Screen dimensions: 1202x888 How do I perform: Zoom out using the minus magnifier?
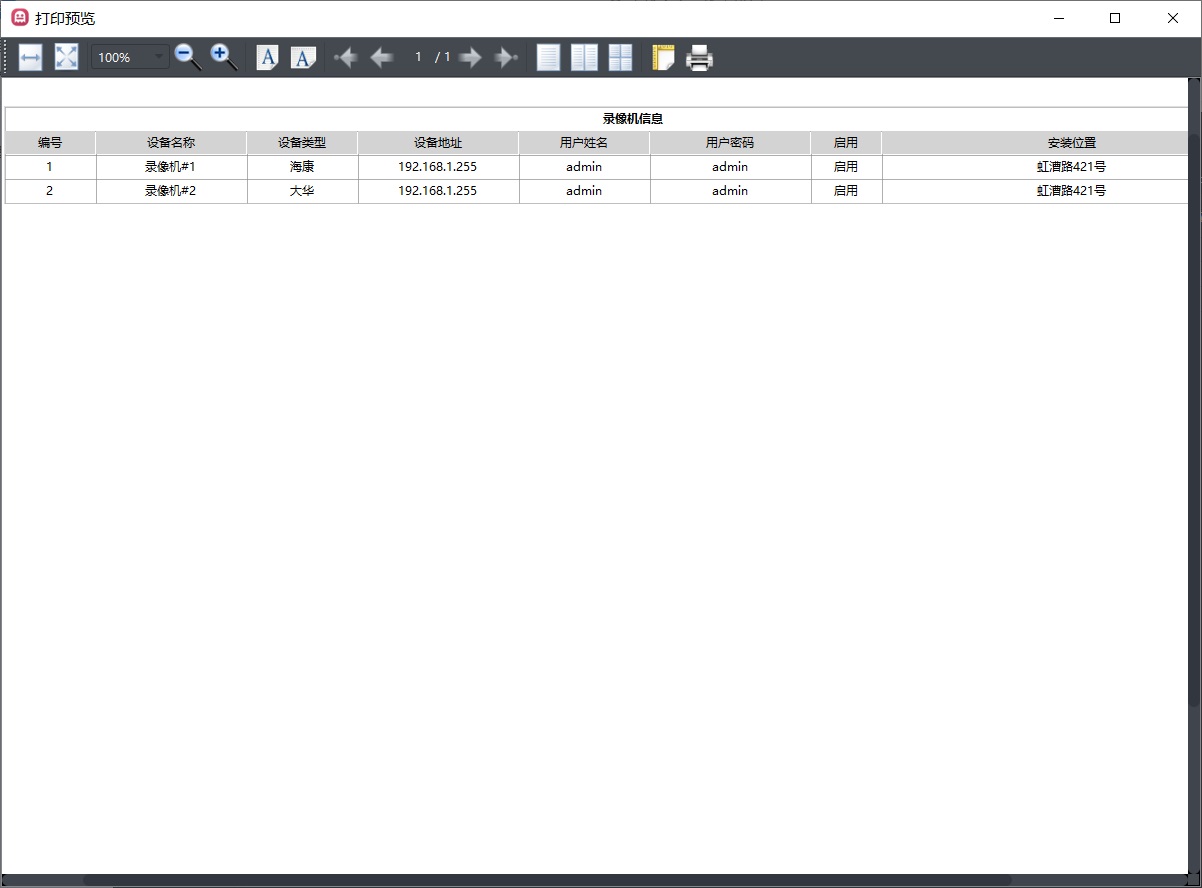tap(187, 58)
